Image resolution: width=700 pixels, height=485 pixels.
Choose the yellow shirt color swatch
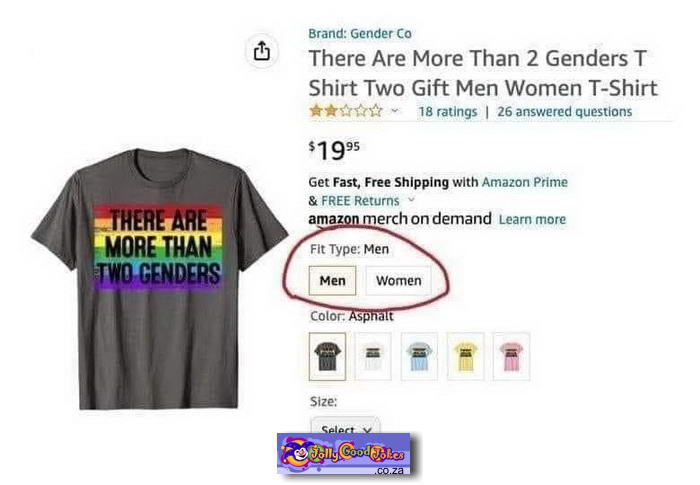pos(465,356)
